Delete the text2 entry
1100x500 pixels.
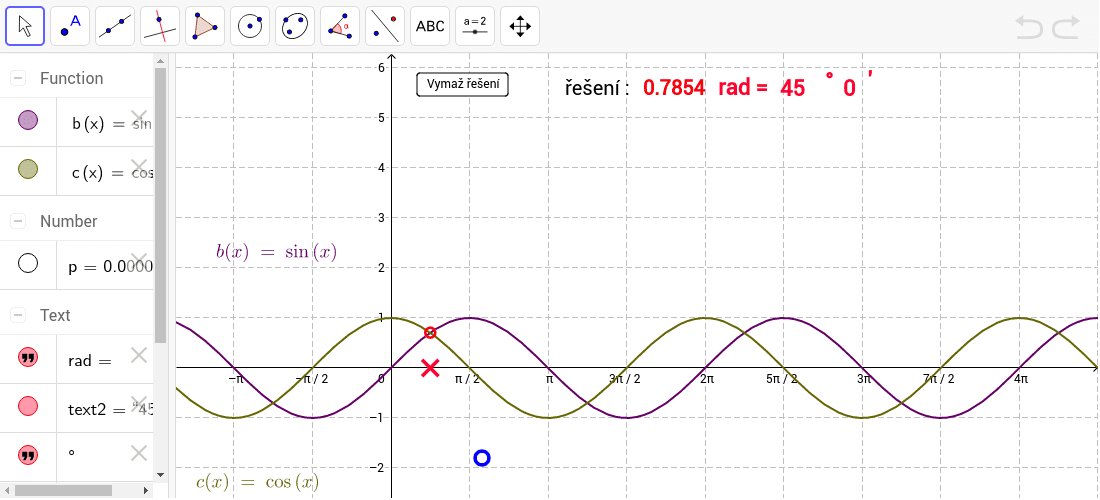tap(139, 403)
